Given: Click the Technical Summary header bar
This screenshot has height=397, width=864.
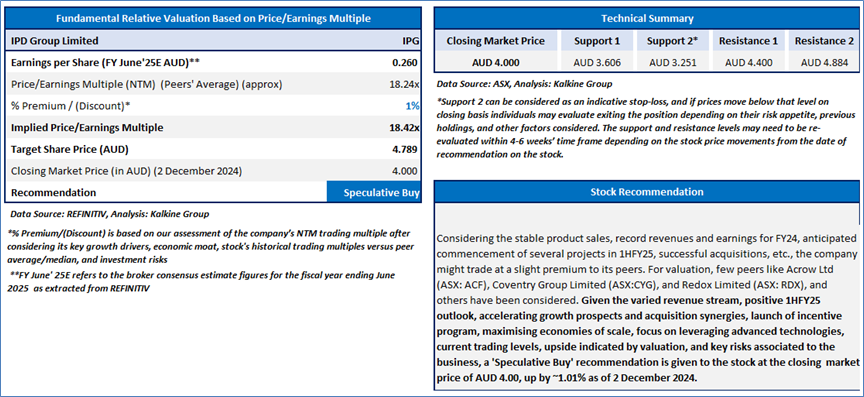Looking at the screenshot, I should click(x=647, y=18).
